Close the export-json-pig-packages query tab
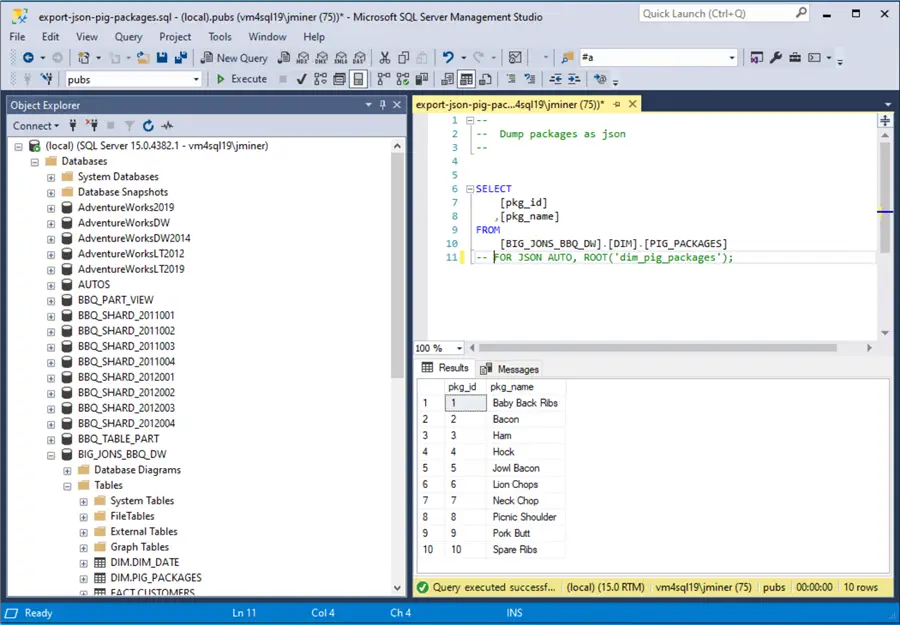900x625 pixels. pyautogui.click(x=633, y=104)
